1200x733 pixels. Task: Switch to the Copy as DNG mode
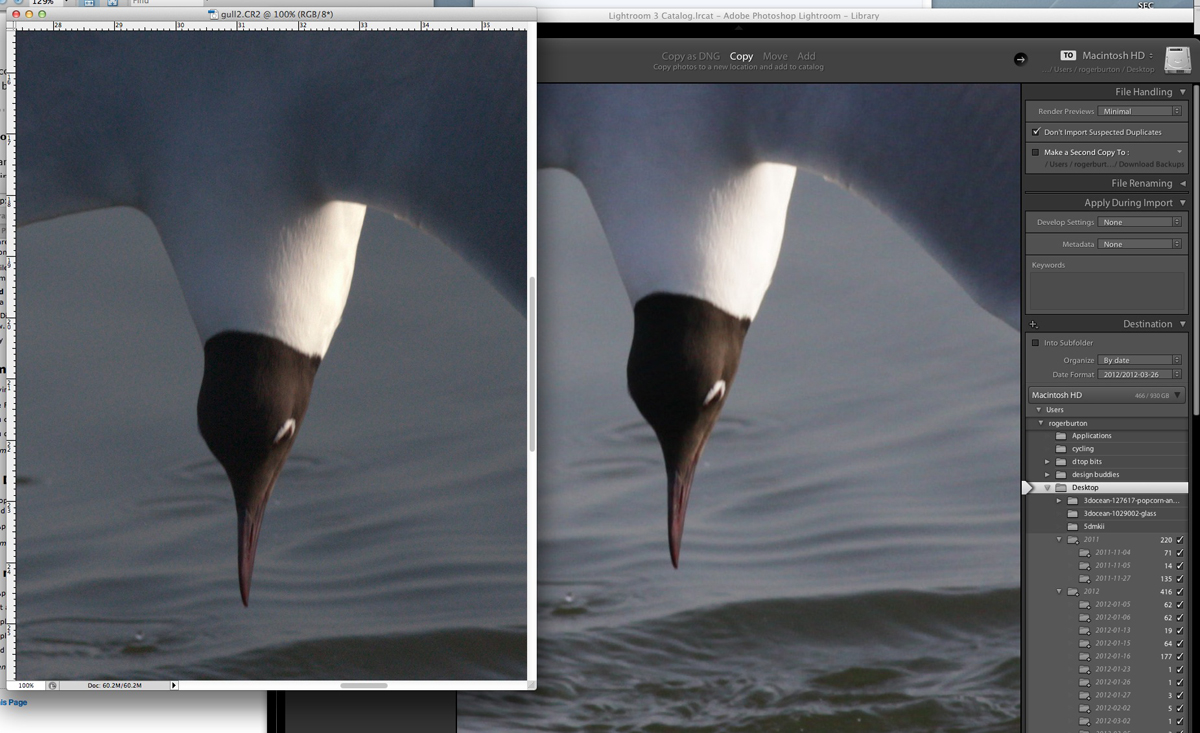click(689, 56)
